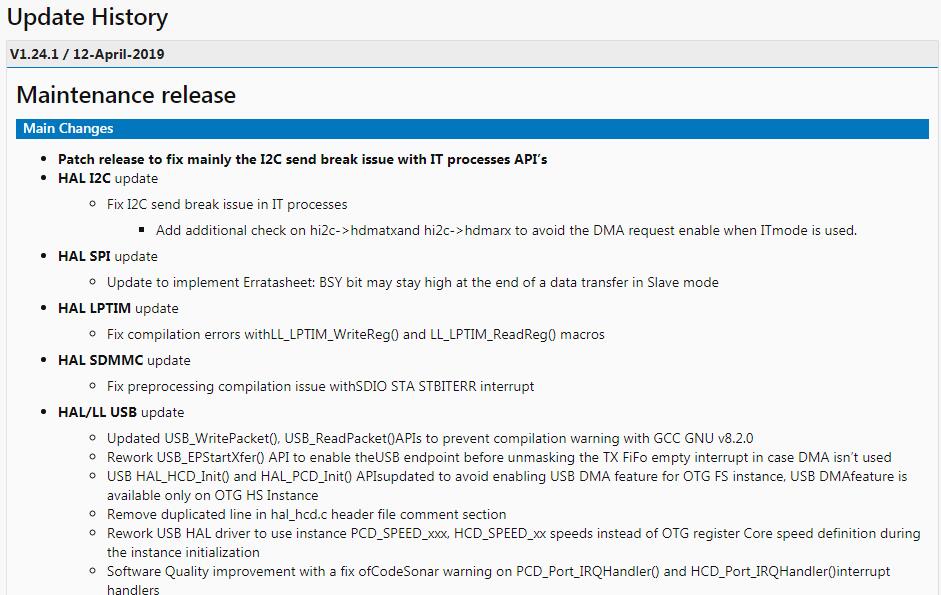Click the Erratasheet BSY bit sub-item
Screen dimensions: 941x595
tap(412, 282)
